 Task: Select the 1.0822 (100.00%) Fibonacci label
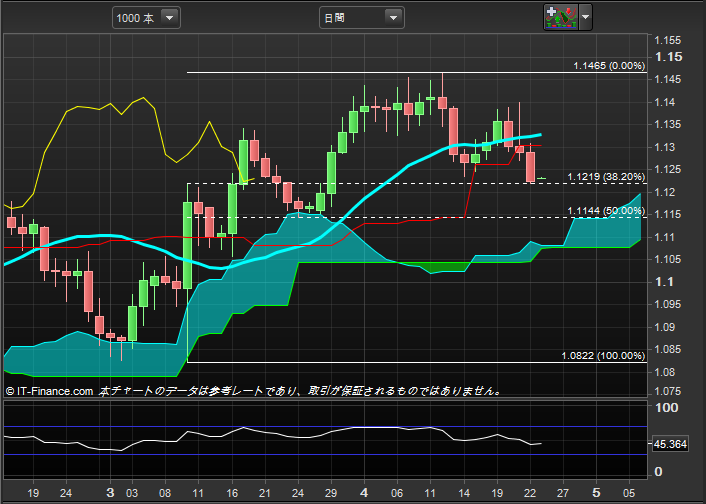603,356
